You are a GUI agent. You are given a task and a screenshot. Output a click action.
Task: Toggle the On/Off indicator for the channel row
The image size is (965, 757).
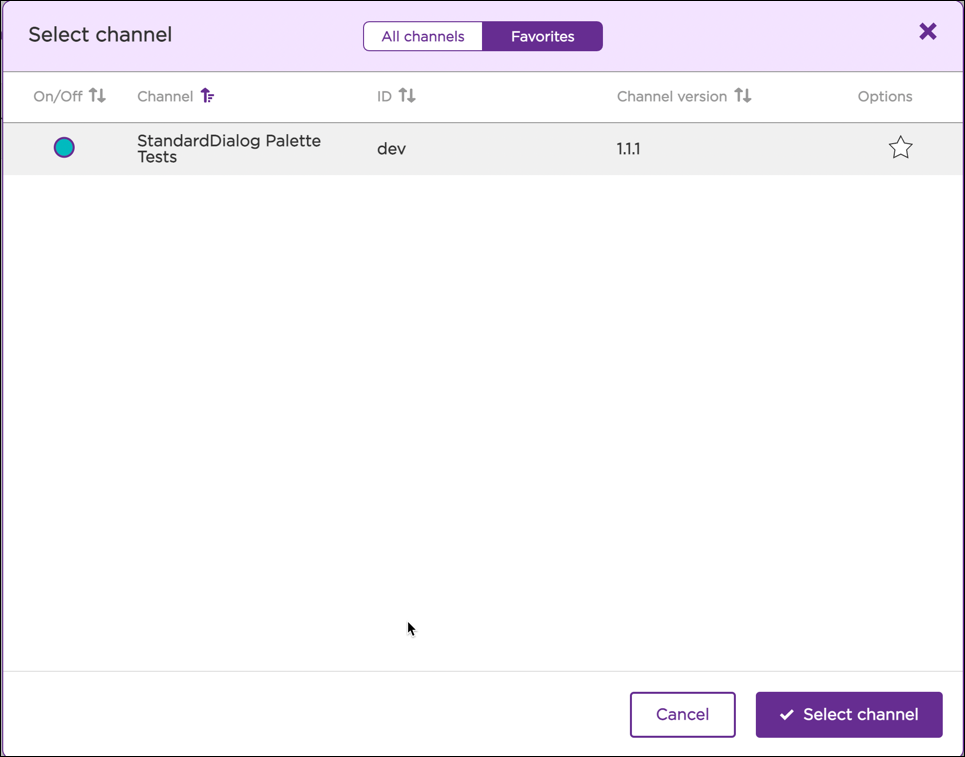(x=64, y=147)
